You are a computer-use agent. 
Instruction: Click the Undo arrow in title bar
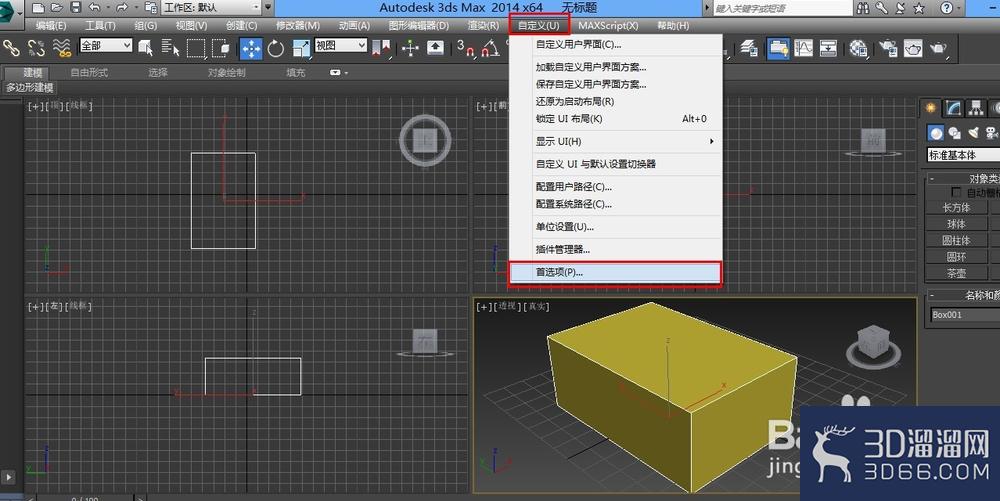(94, 8)
